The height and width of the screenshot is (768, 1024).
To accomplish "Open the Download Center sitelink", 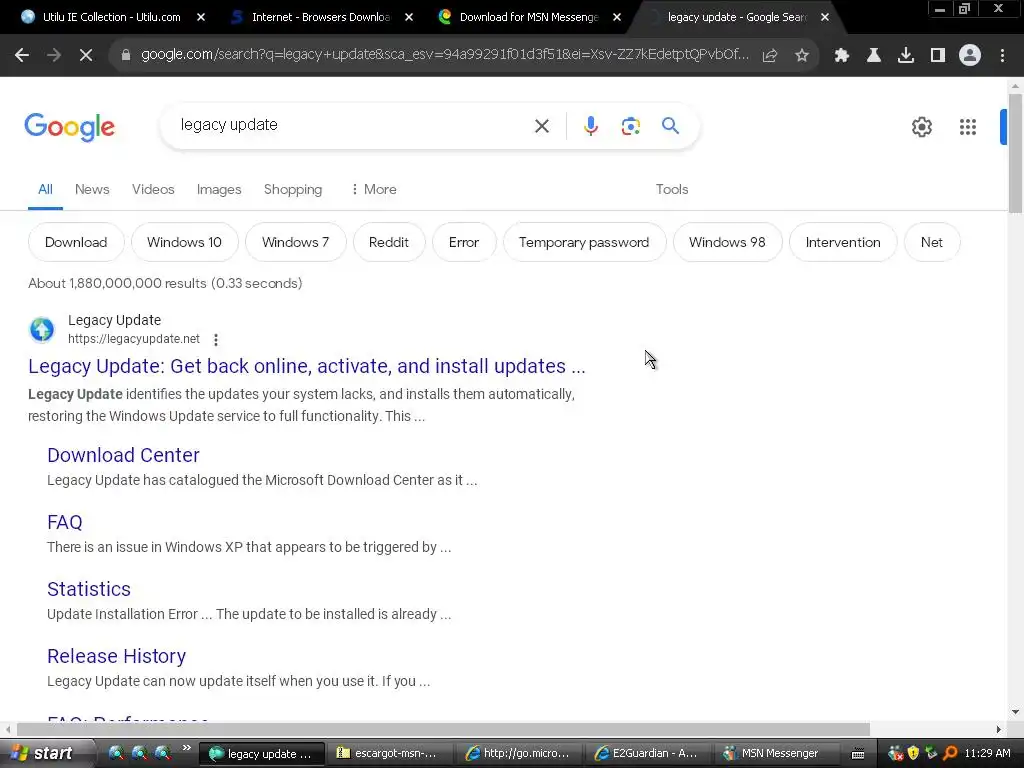I will coord(123,455).
